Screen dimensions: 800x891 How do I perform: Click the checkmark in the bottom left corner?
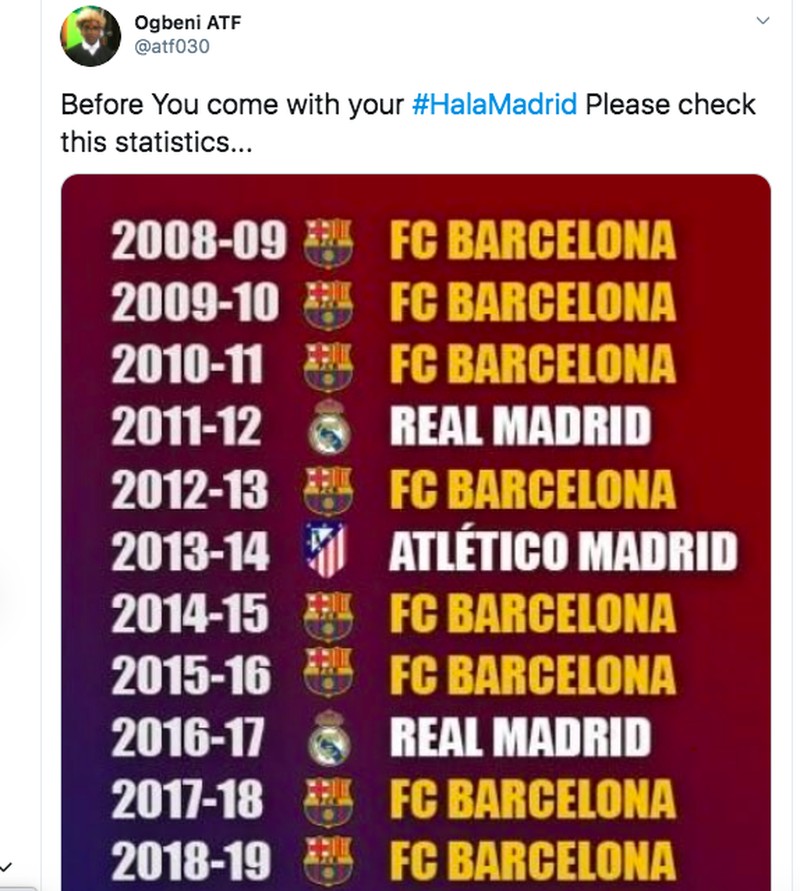point(8,866)
